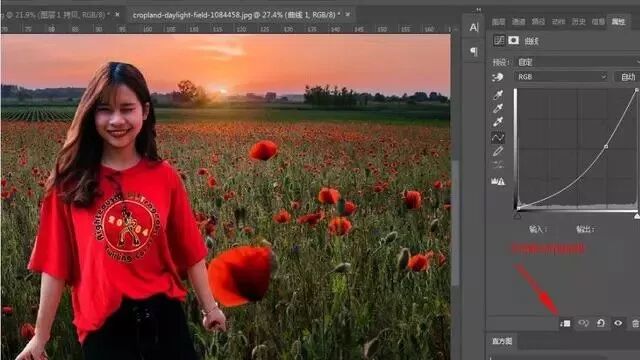Open the RGB channel dropdown
Viewport: 640px width, 360px height.
click(561, 77)
